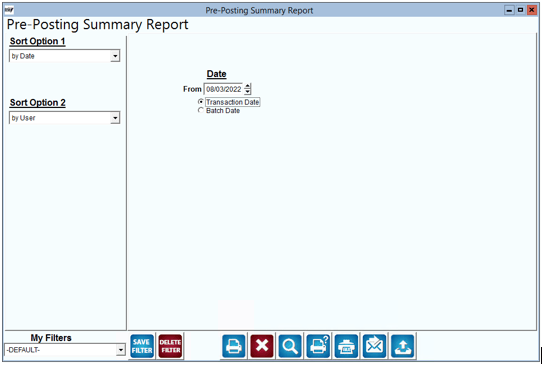Minimize the Pre-Posting Summary Report window

coord(509,10)
